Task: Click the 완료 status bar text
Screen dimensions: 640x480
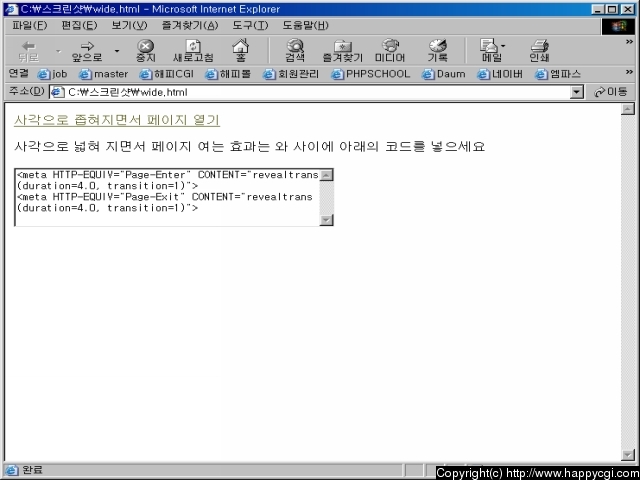Action: tap(32, 470)
